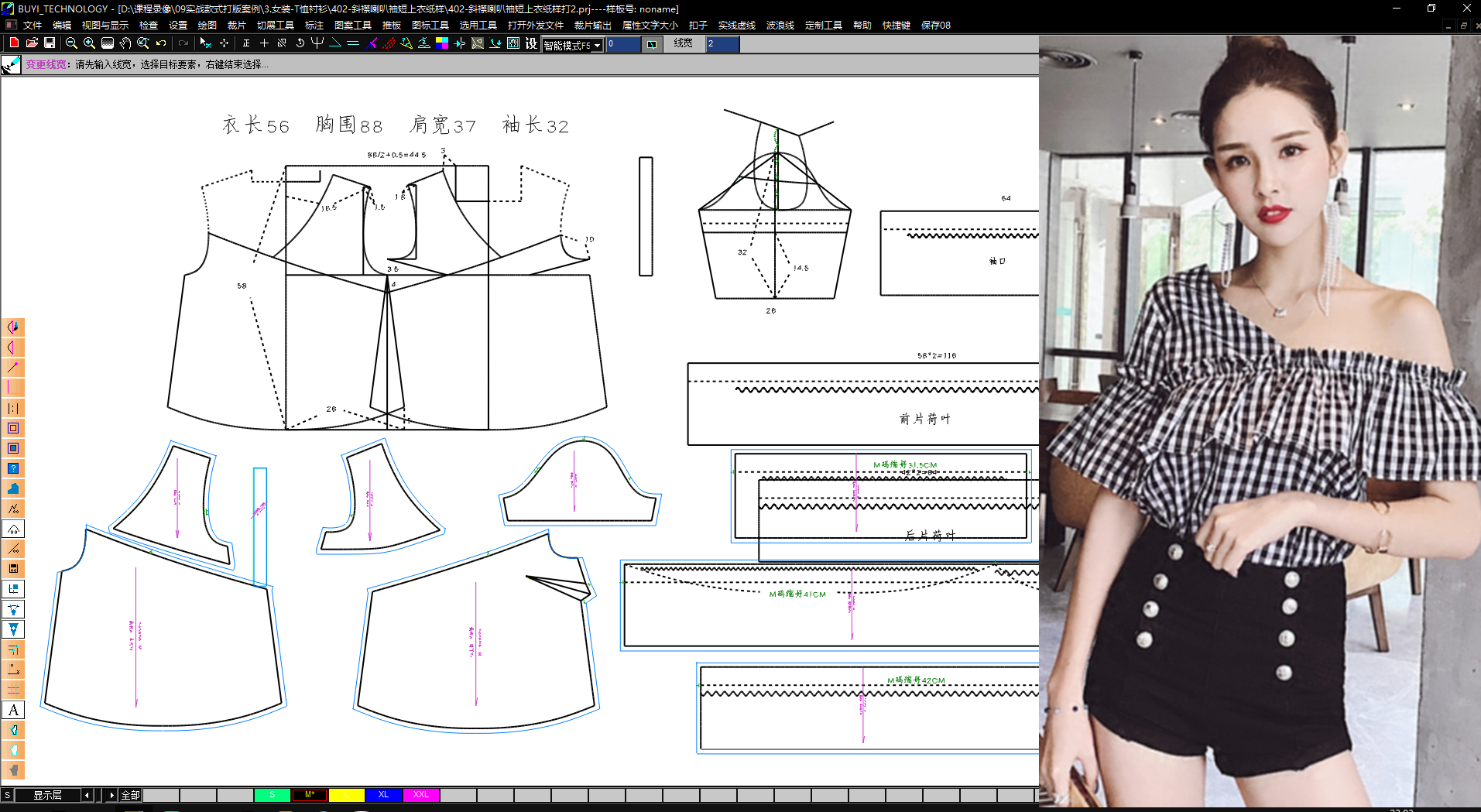Click the new file icon
This screenshot has height=812, width=1481.
[x=14, y=43]
